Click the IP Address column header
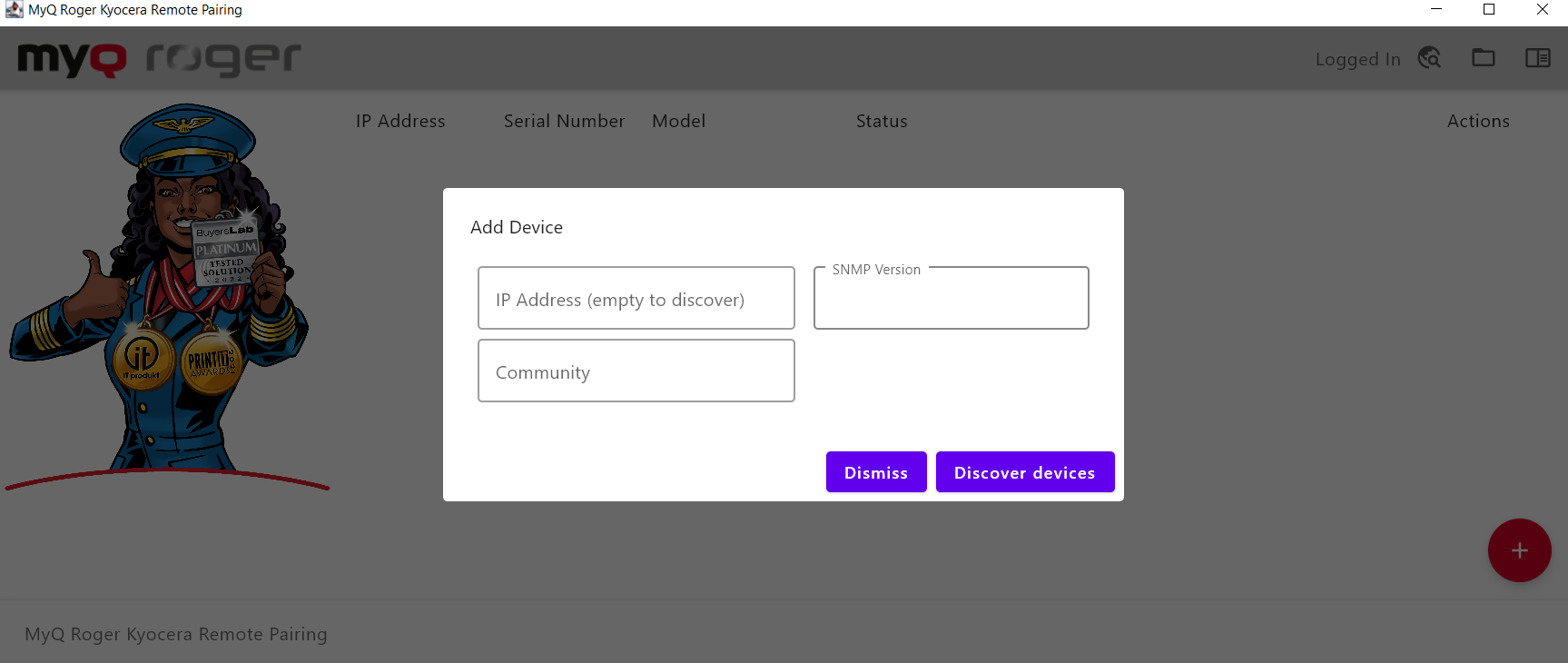The width and height of the screenshot is (1568, 663). pyautogui.click(x=400, y=121)
